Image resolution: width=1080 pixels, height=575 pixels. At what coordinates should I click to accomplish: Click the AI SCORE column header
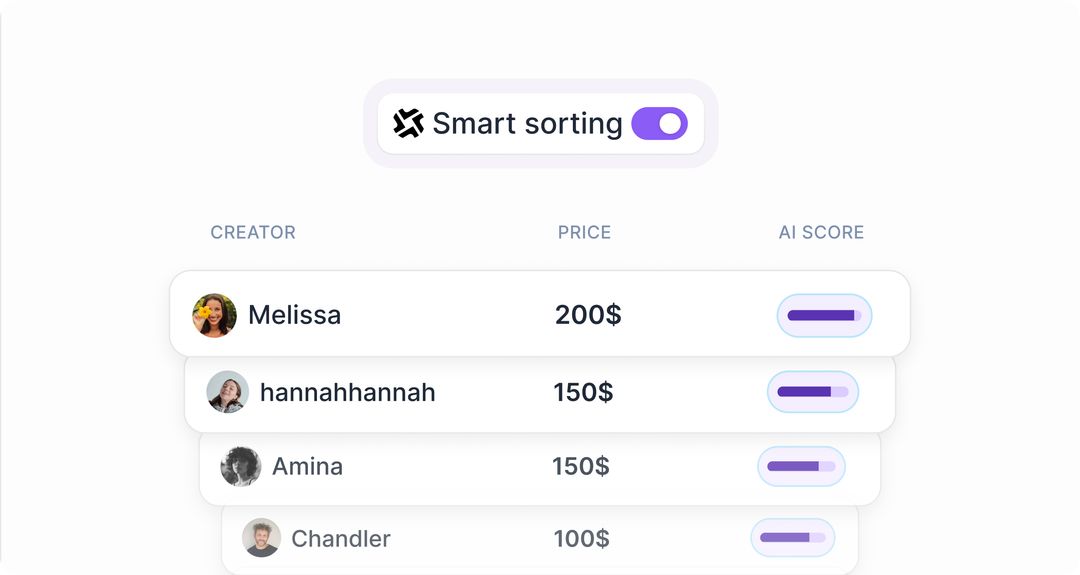coord(821,232)
